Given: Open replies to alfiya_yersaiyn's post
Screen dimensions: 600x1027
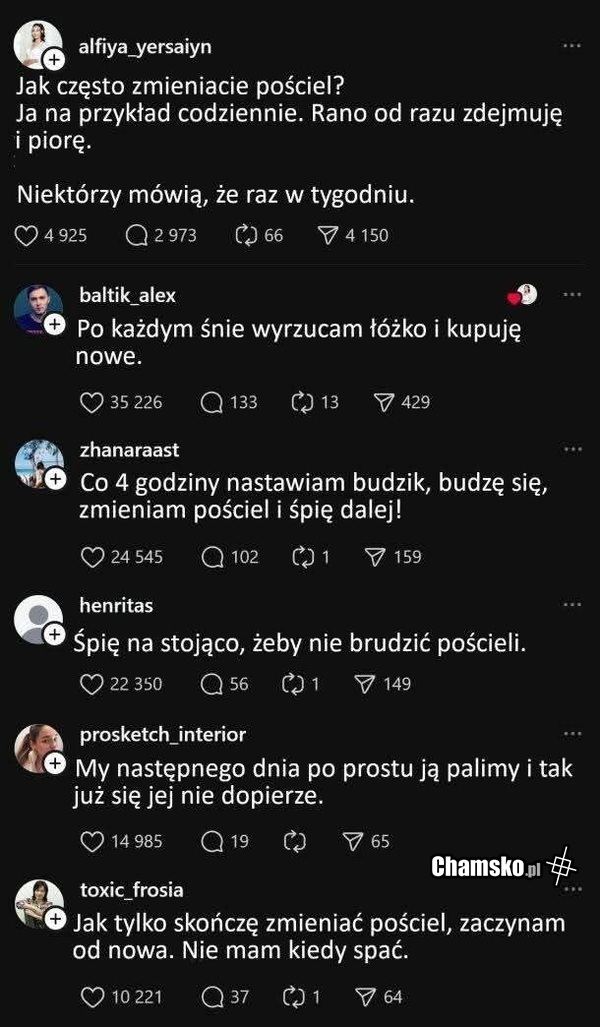Looking at the screenshot, I should (137, 236).
